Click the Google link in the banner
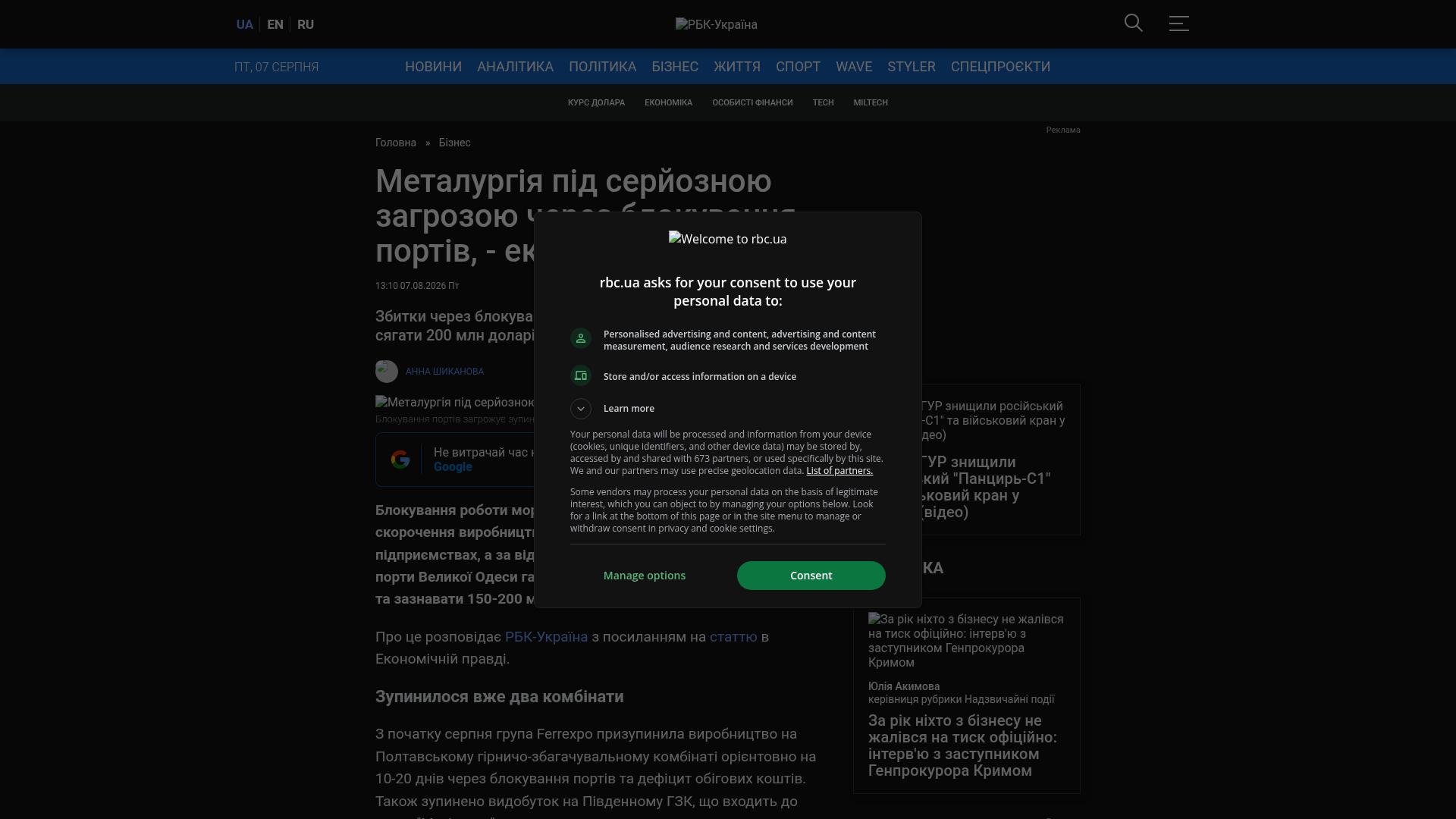Screen dimensions: 1456x819 (453, 467)
